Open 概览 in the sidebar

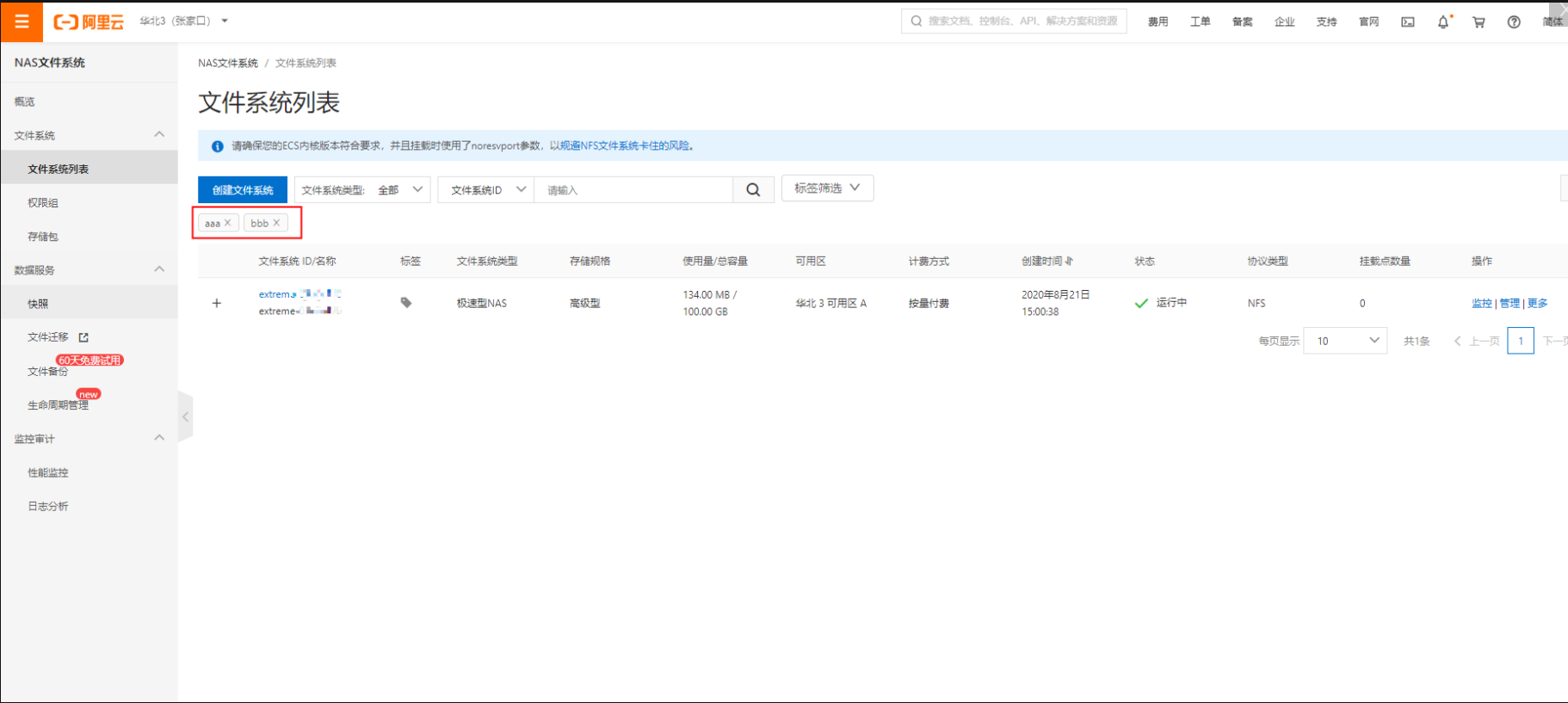point(25,102)
